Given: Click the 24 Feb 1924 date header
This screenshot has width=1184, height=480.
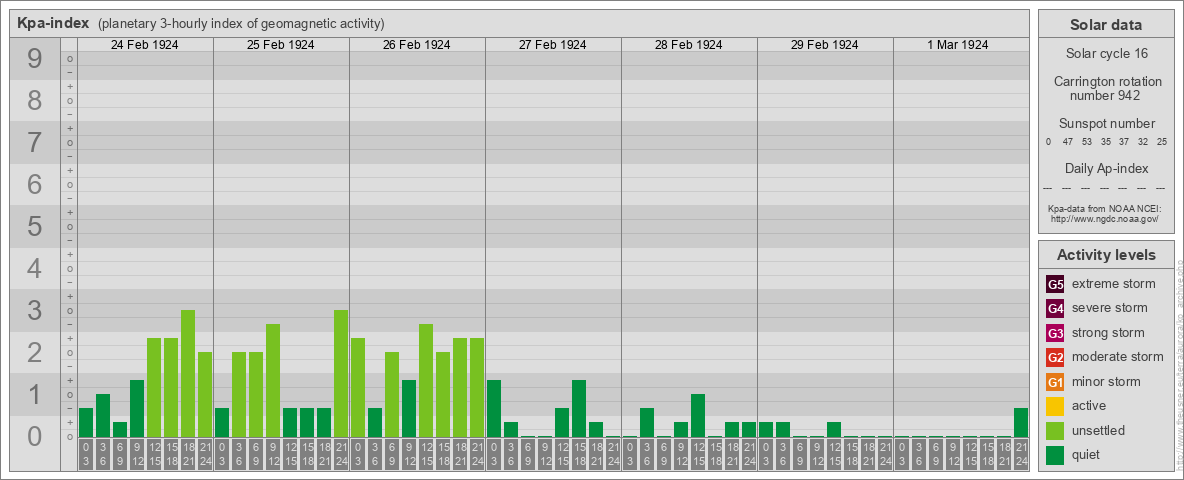Looking at the screenshot, I should click(145, 45).
